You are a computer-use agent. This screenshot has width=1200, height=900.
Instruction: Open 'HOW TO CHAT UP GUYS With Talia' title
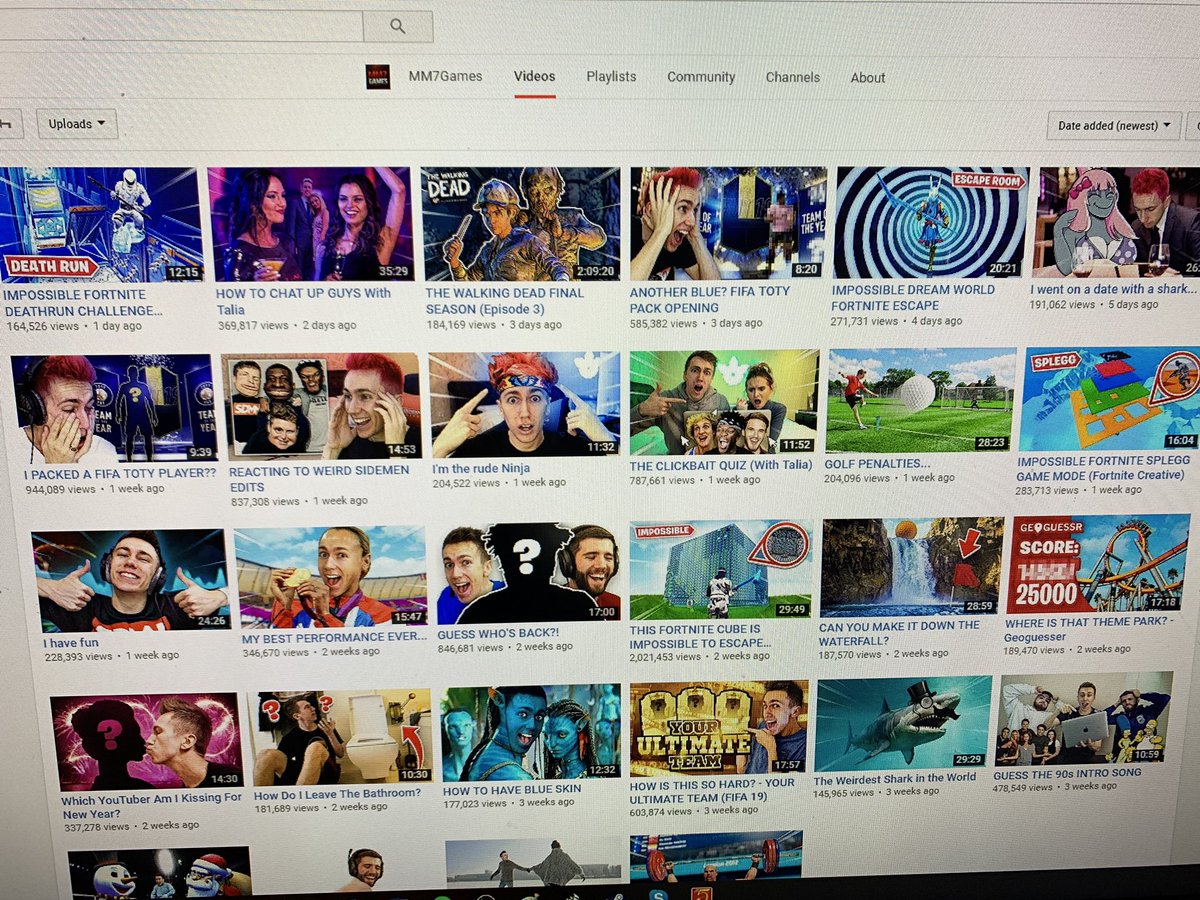303,301
